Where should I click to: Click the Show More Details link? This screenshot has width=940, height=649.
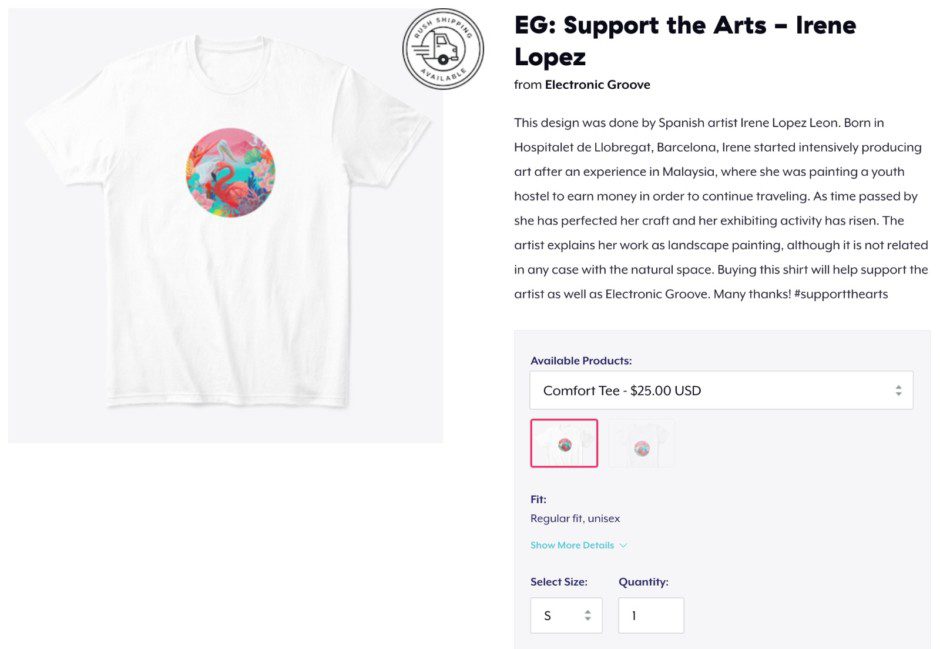[x=572, y=546]
